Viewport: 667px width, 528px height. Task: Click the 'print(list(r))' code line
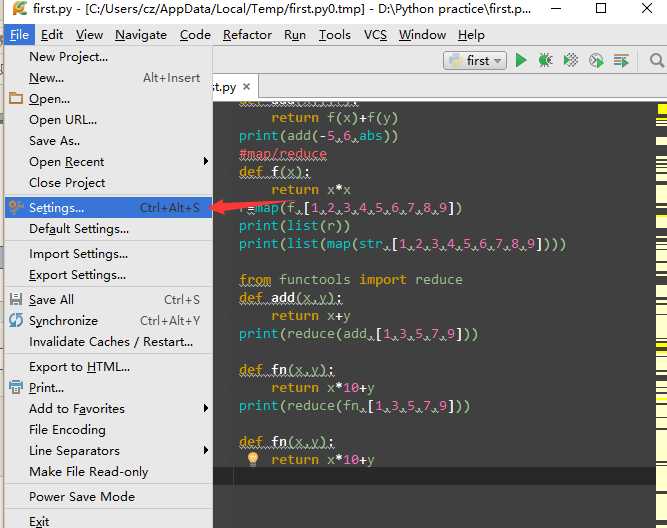click(x=294, y=225)
